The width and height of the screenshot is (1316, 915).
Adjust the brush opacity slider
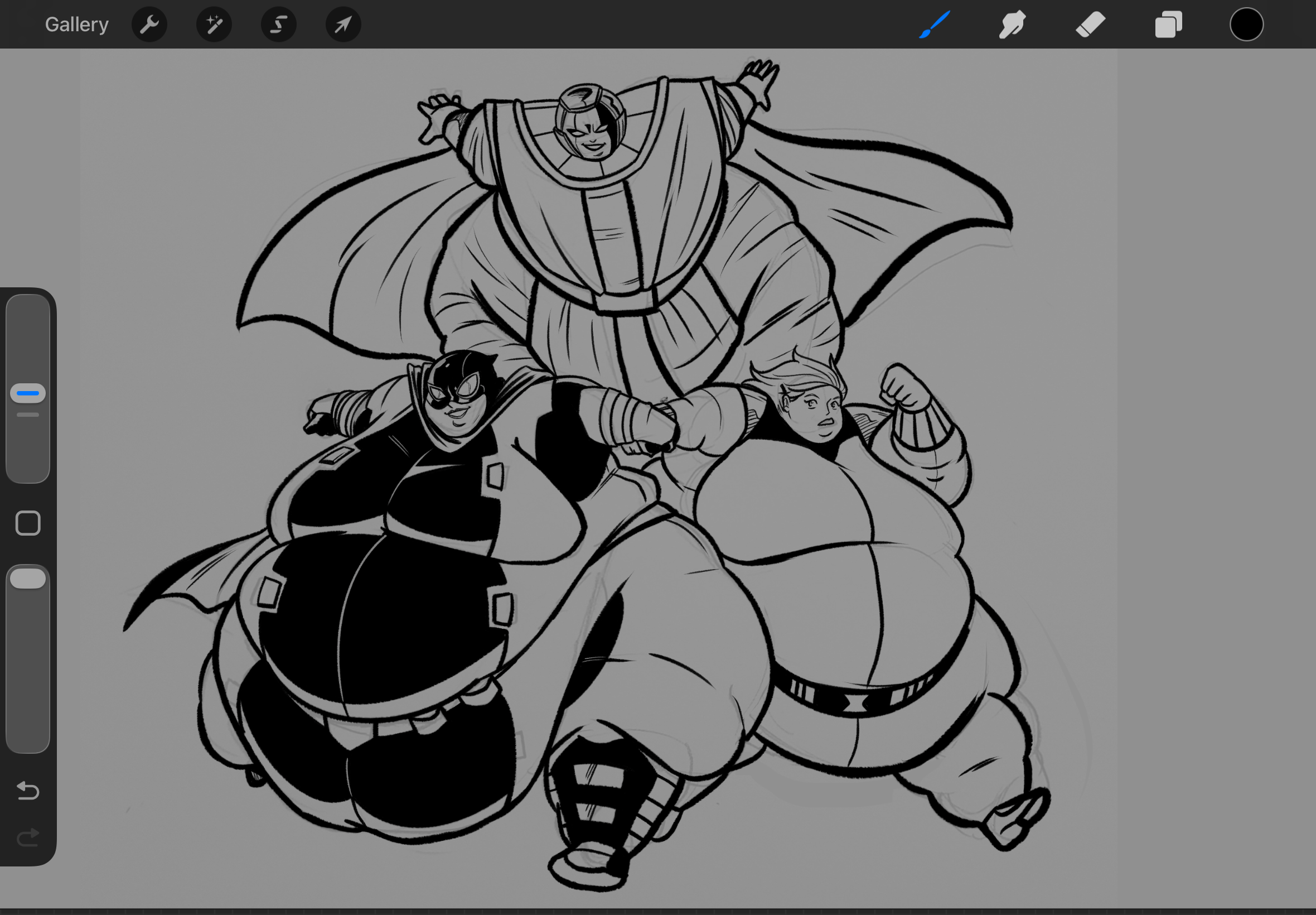28,659
